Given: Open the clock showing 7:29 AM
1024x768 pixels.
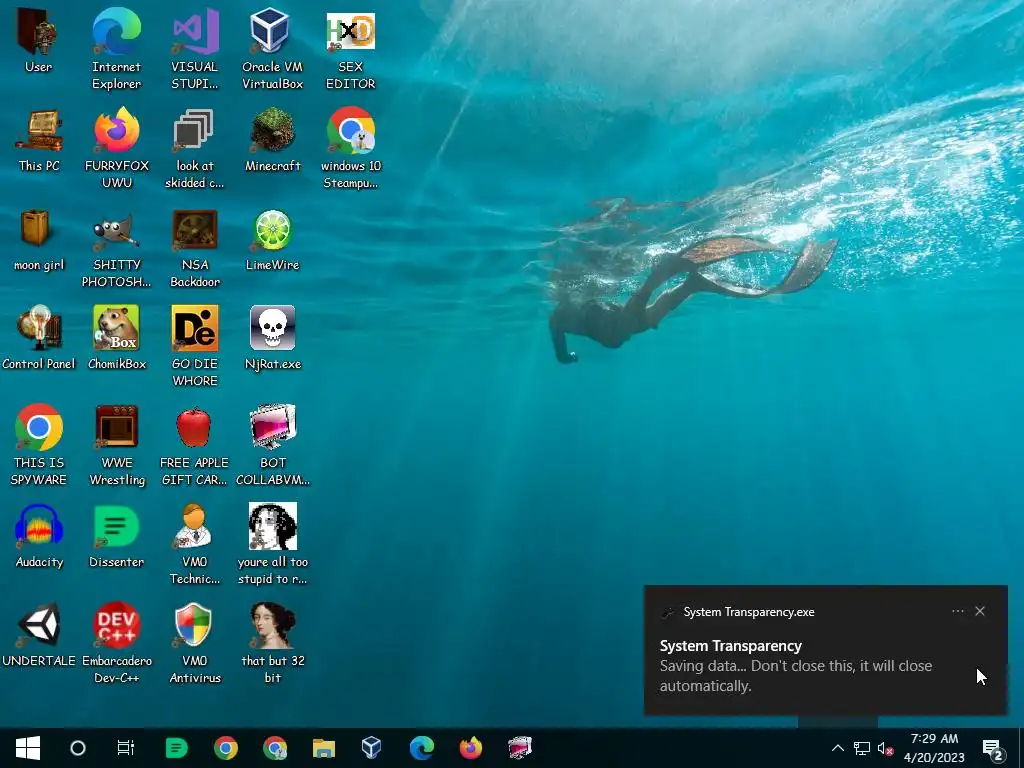Looking at the screenshot, I should [934, 748].
